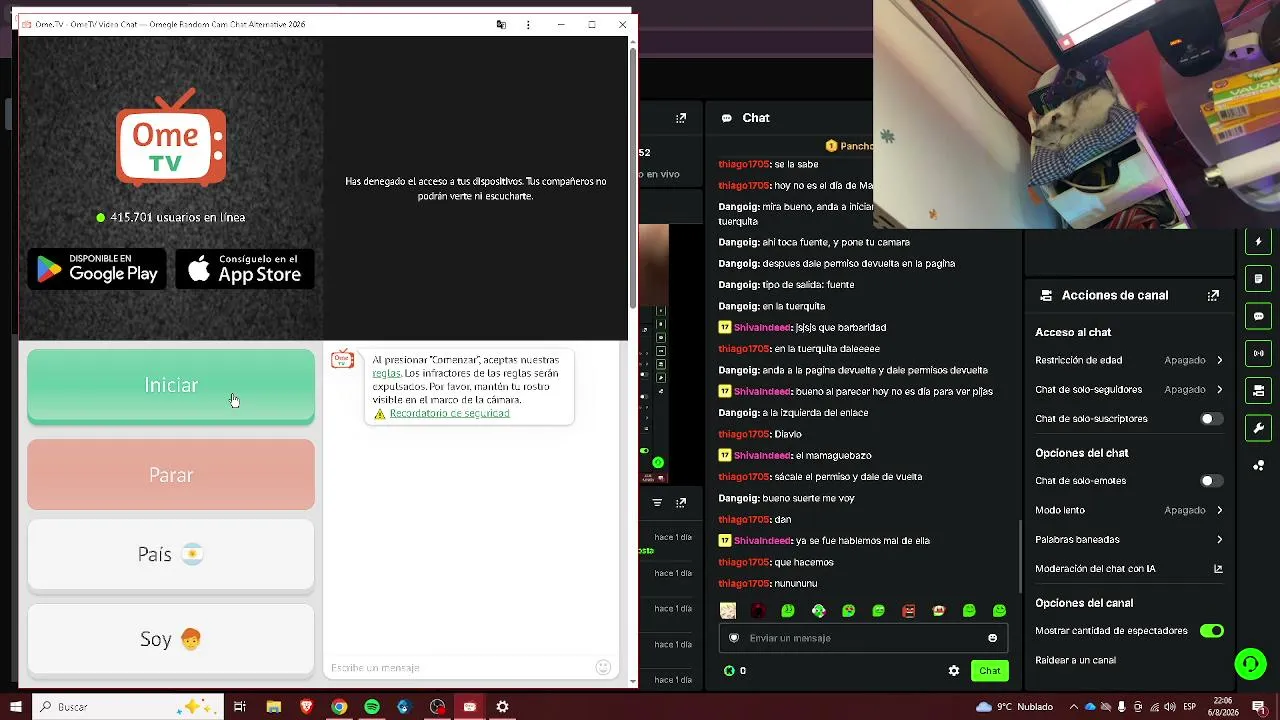1280x720 pixels.
Task: Open the OmeTV window three-dot menu
Action: coord(528,24)
